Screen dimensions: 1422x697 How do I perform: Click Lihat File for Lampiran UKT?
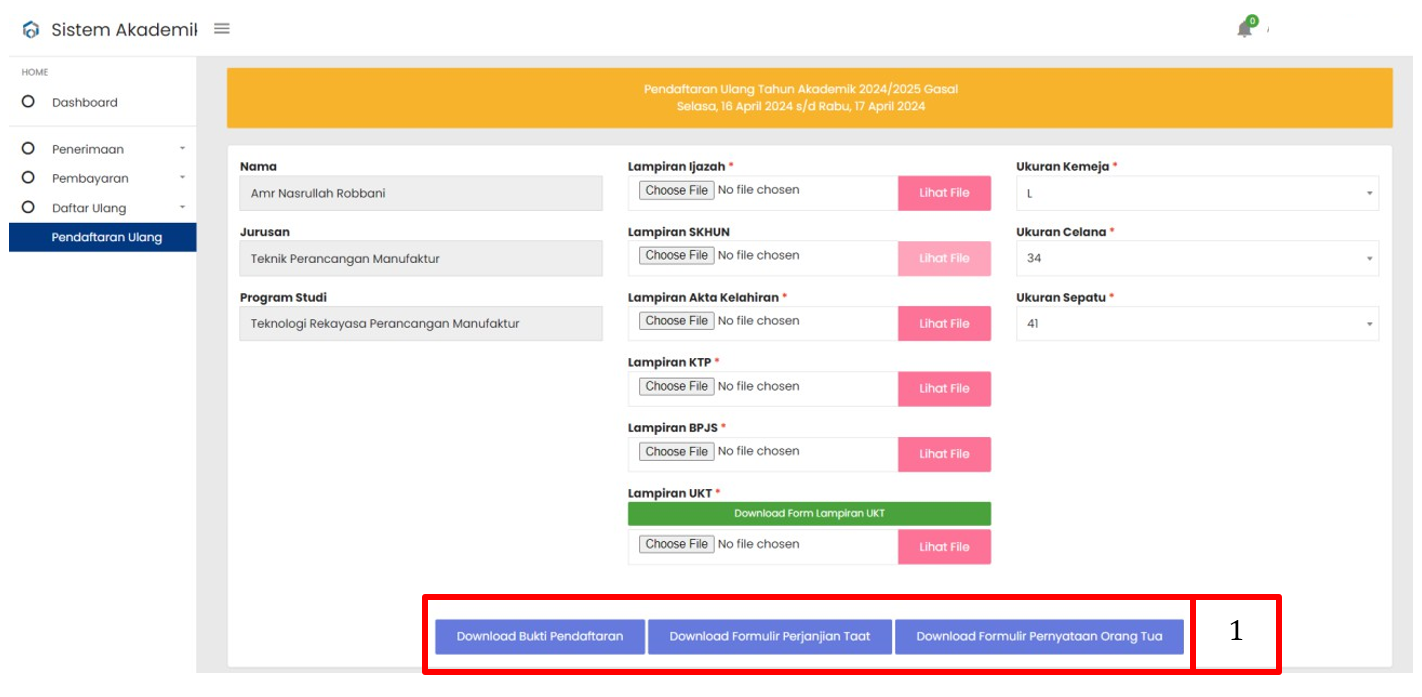point(944,547)
